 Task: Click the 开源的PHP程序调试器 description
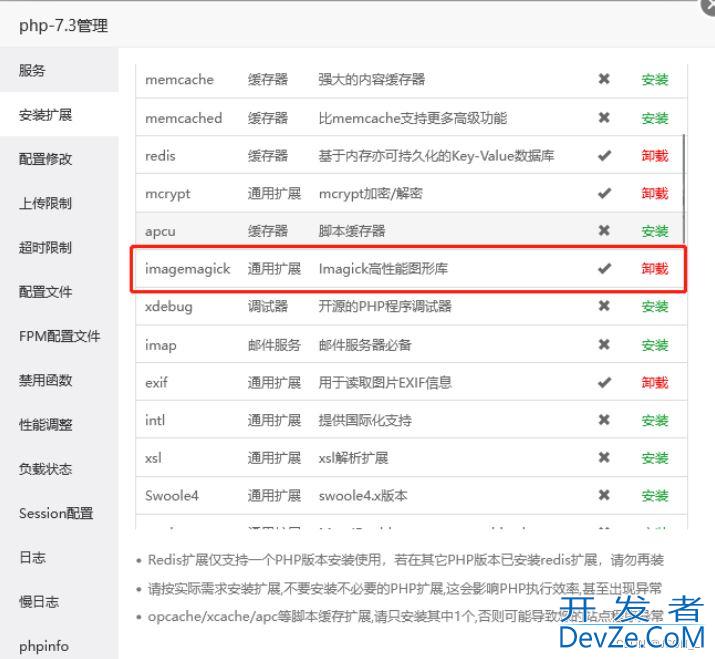point(385,306)
